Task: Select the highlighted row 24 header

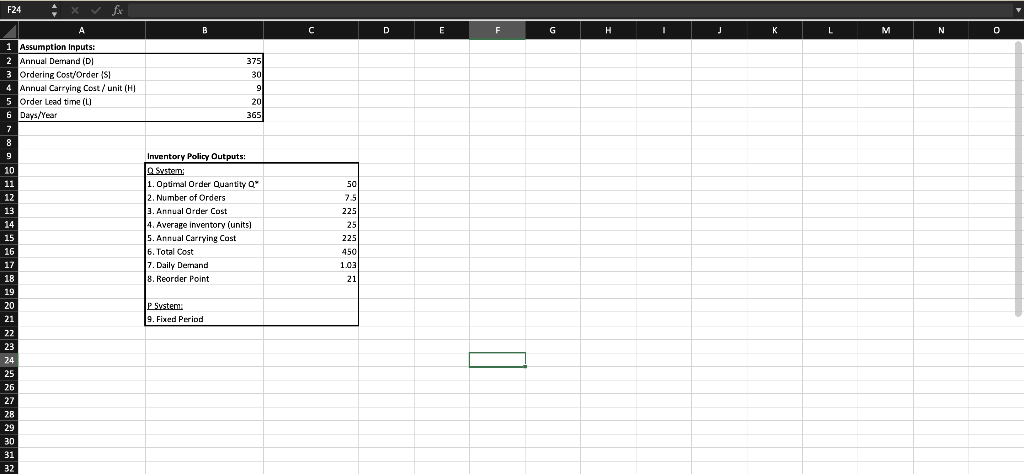Action: (9, 360)
